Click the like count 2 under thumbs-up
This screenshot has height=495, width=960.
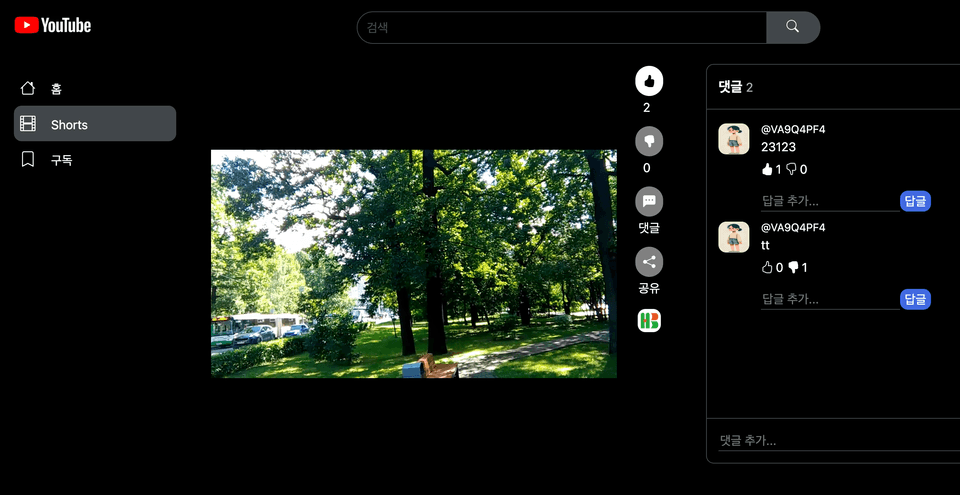(x=647, y=108)
